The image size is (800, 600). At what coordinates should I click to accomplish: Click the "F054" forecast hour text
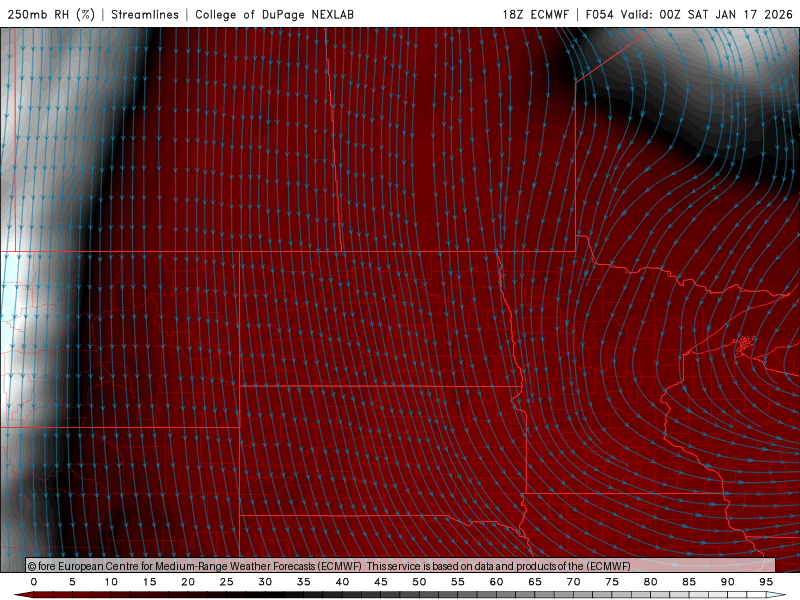599,14
